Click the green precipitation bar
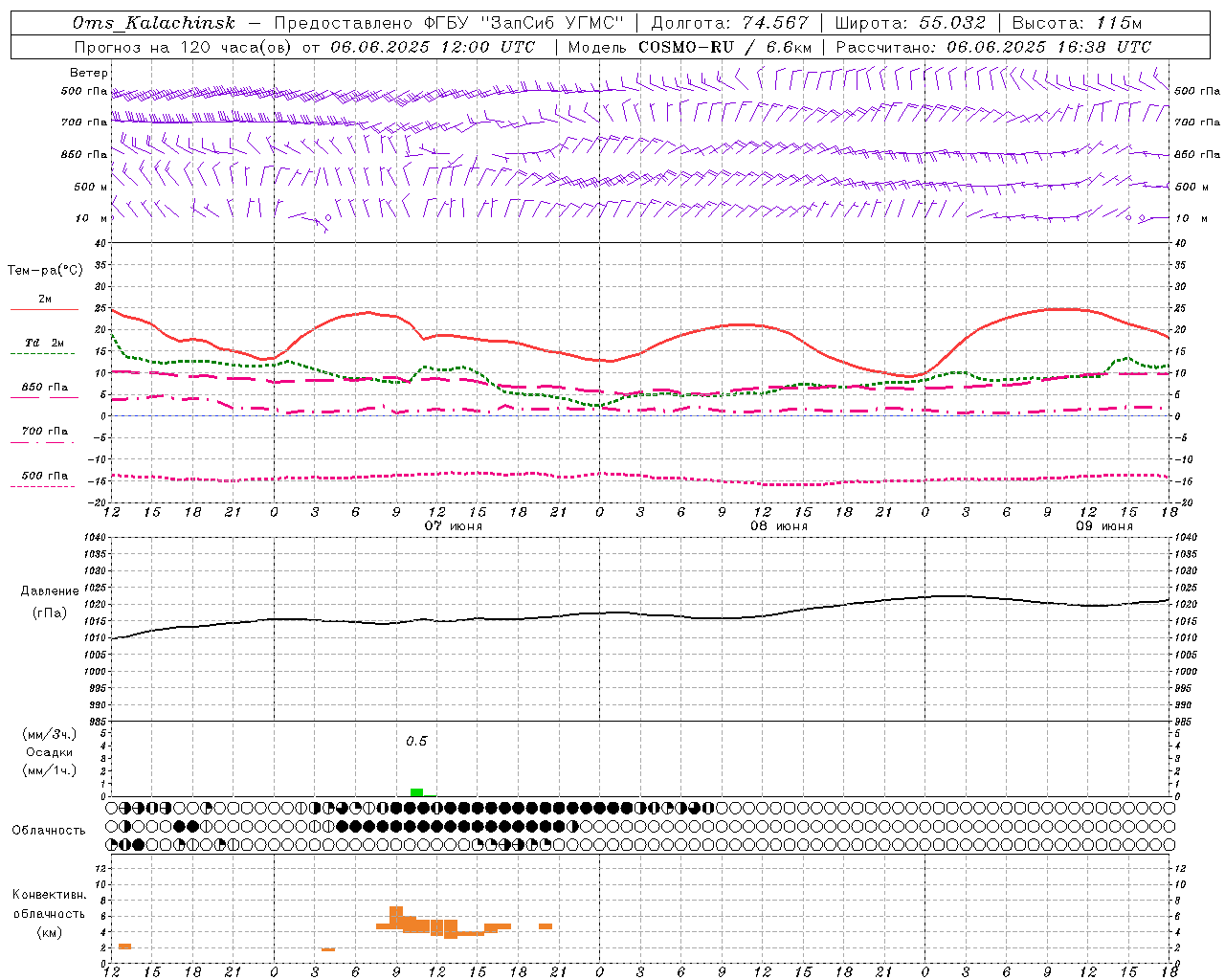Screen dimensions: 1225x980 coord(416,792)
